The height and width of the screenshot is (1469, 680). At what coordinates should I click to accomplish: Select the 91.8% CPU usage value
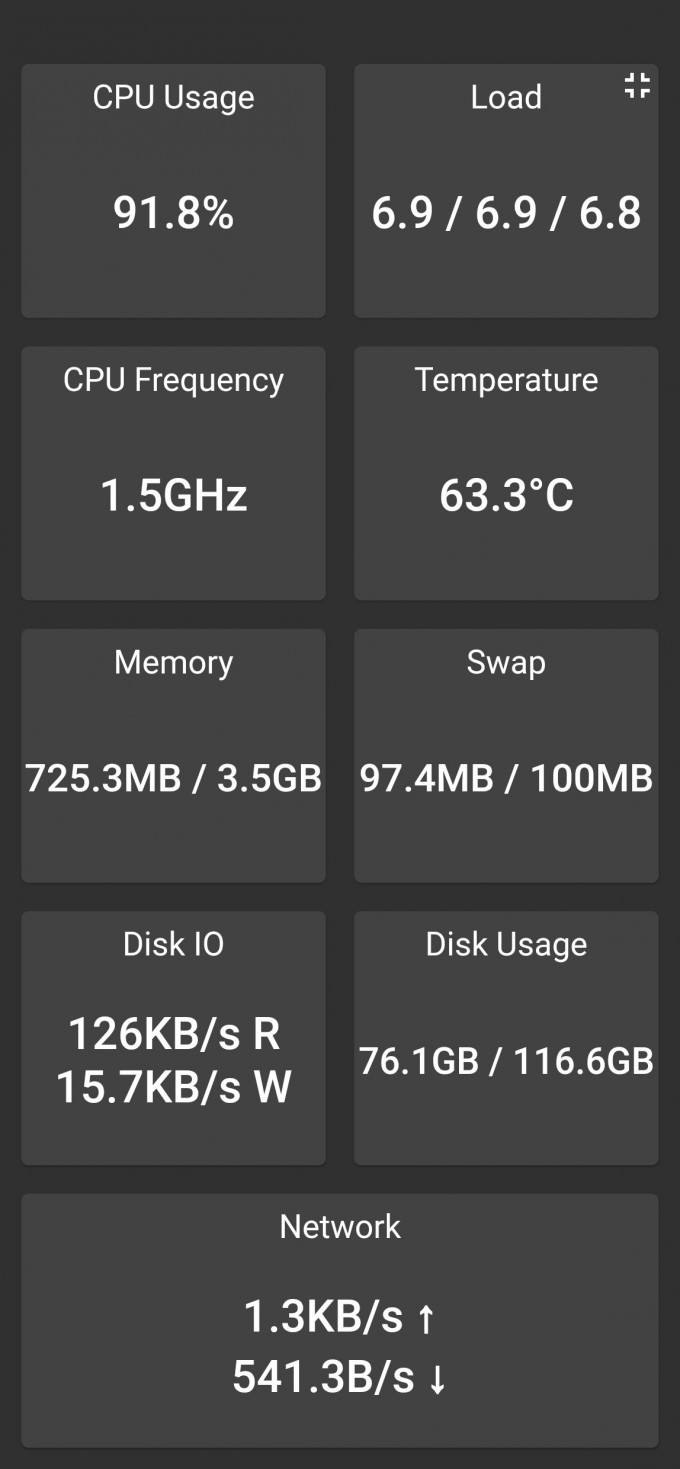pyautogui.click(x=173, y=213)
